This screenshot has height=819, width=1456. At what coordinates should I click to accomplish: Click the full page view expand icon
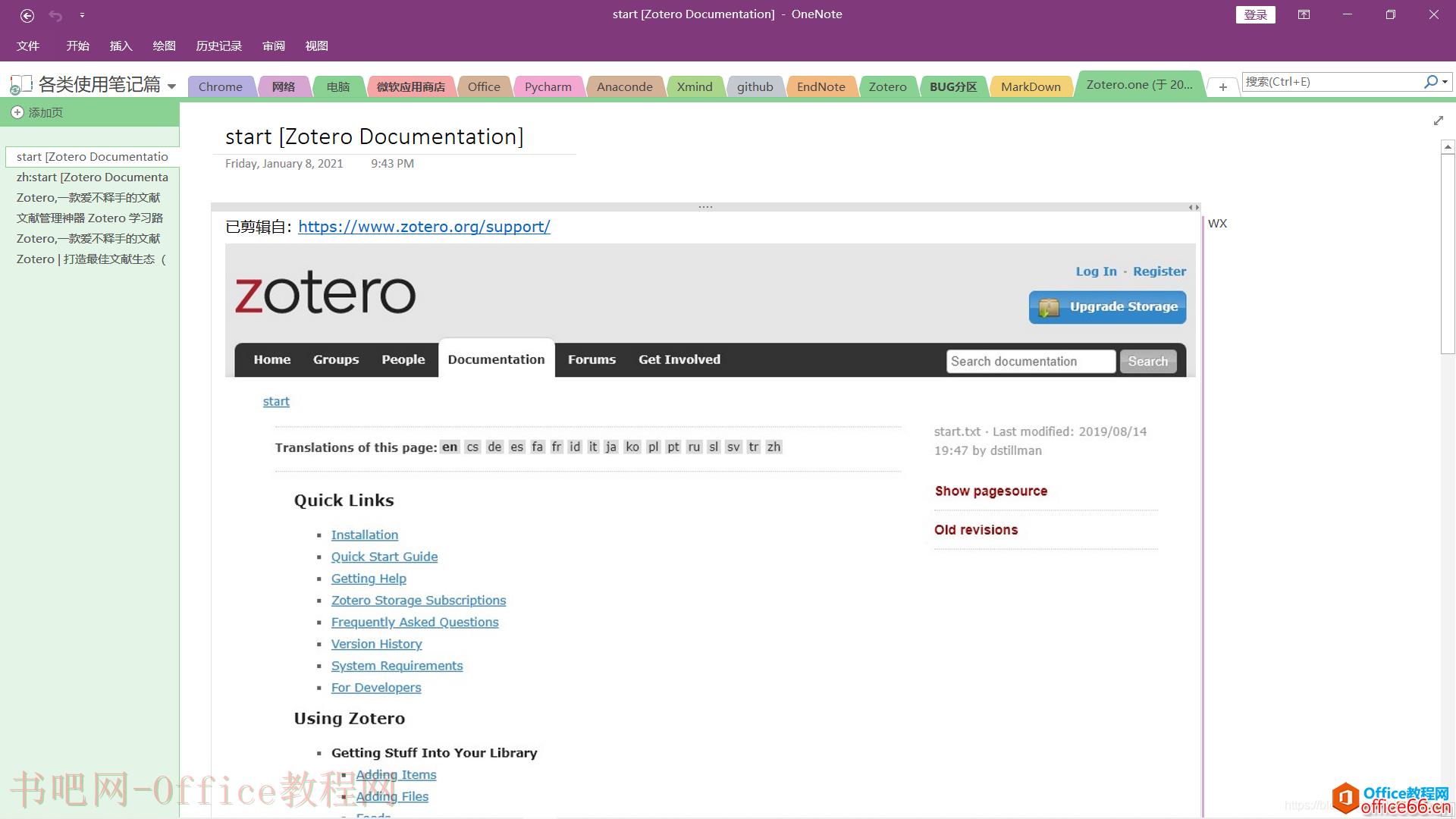[x=1439, y=121]
